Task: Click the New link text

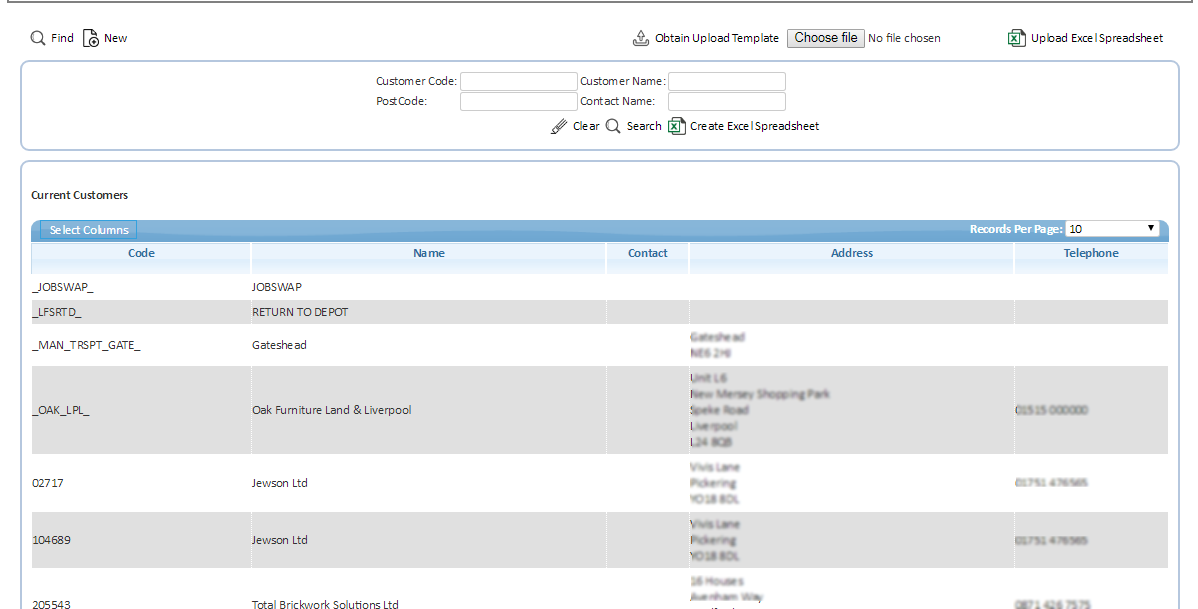Action: (115, 38)
